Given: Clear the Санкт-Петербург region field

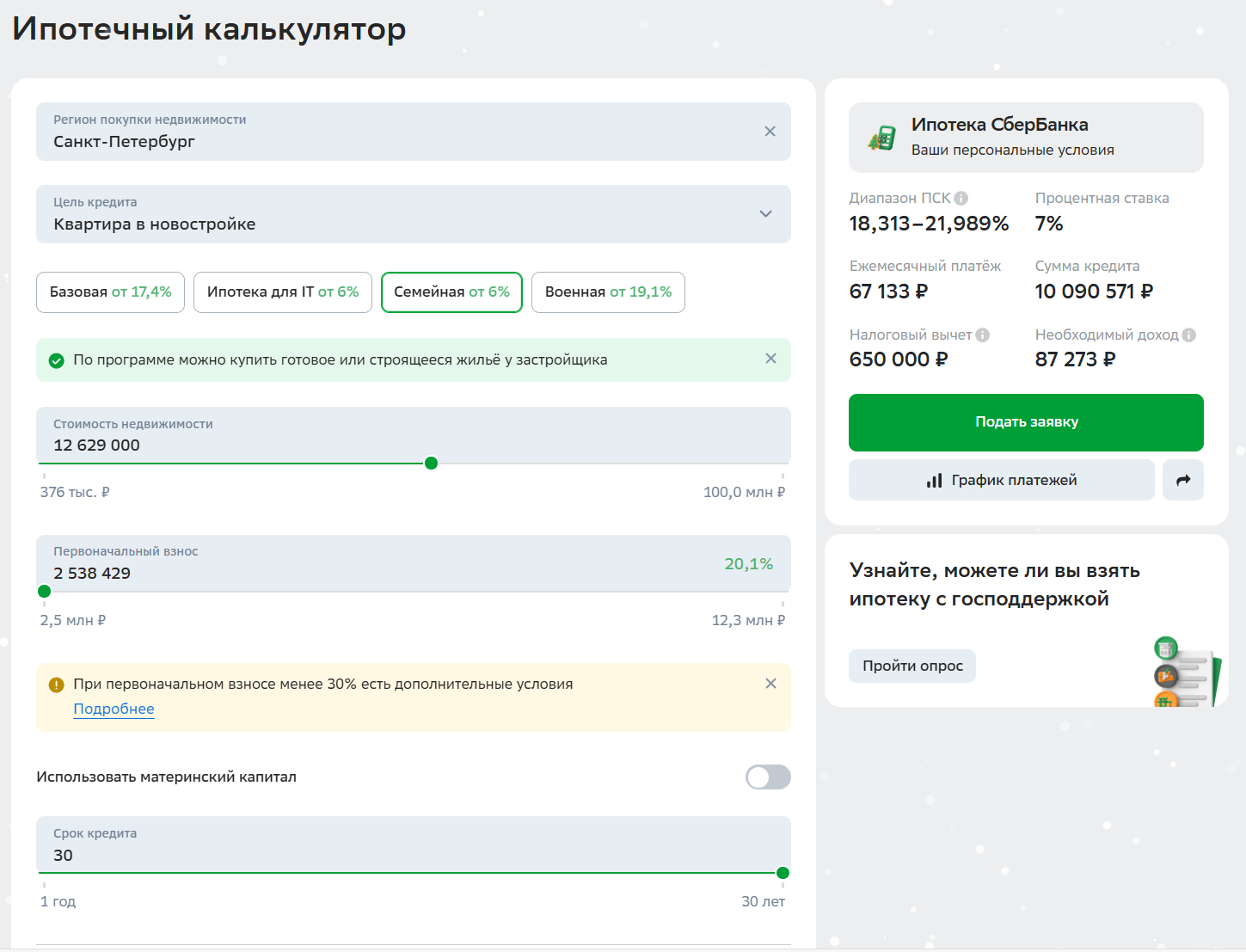Looking at the screenshot, I should click(x=770, y=132).
